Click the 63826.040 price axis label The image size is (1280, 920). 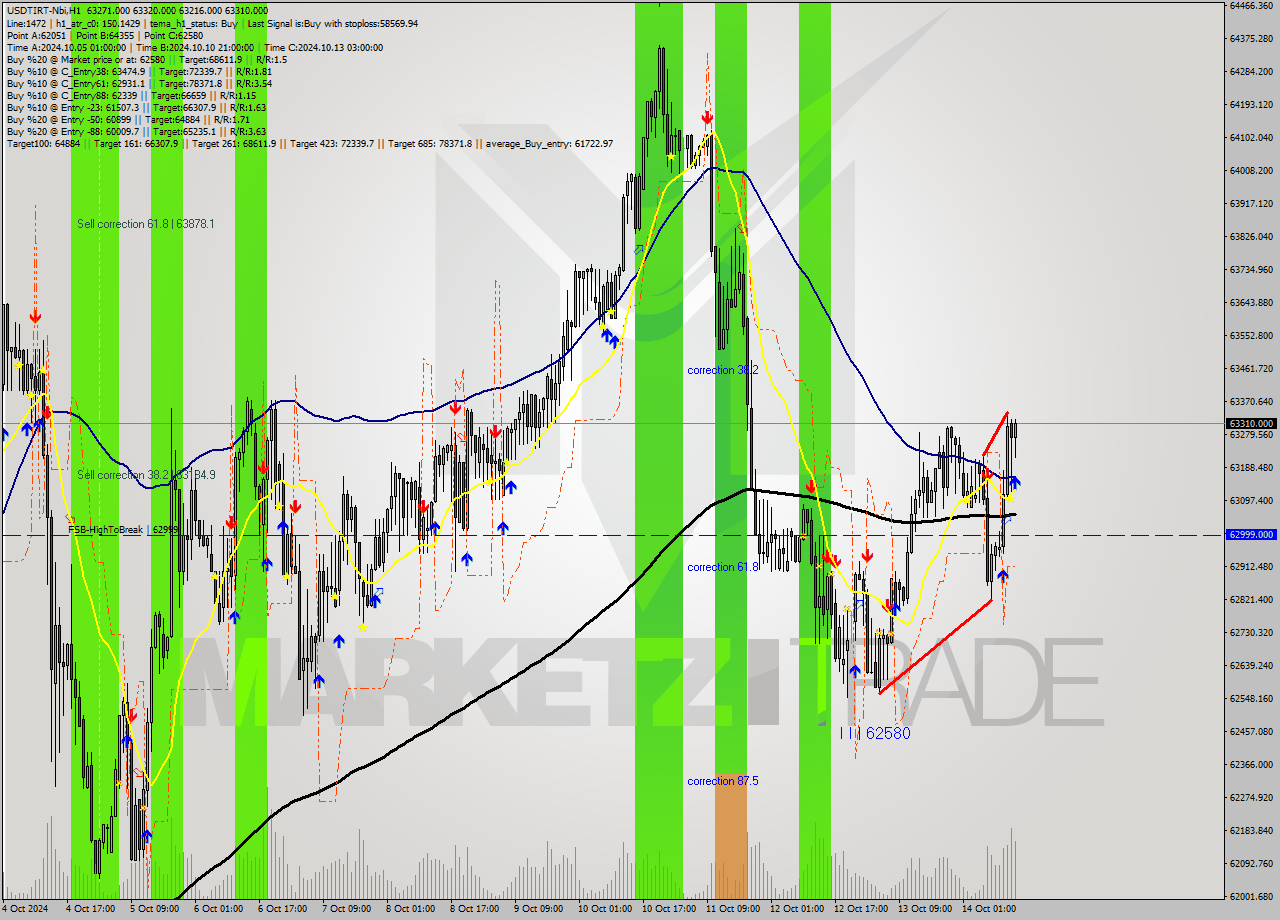(1250, 236)
